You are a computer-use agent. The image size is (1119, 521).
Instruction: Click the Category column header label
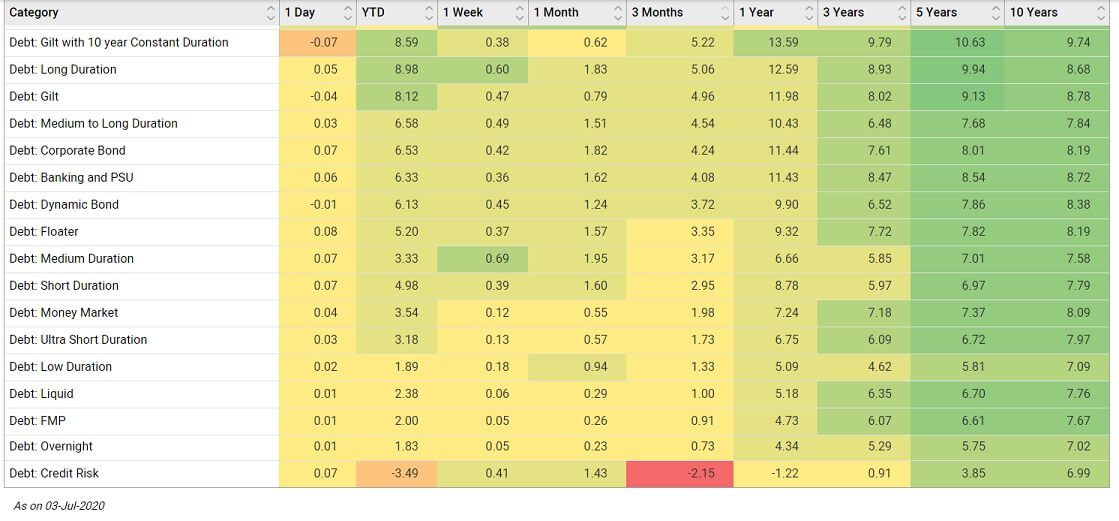[34, 13]
